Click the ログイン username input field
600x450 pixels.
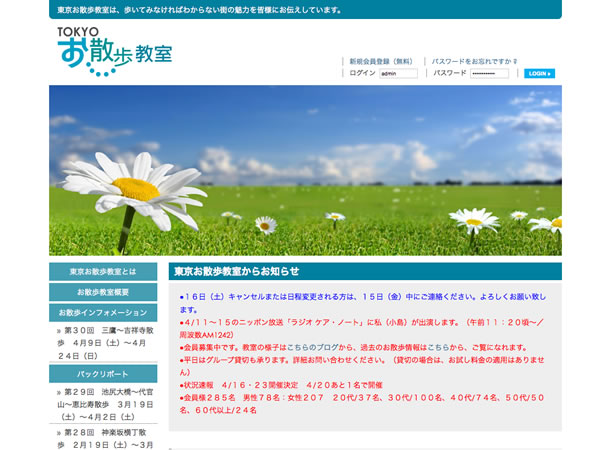click(x=398, y=73)
